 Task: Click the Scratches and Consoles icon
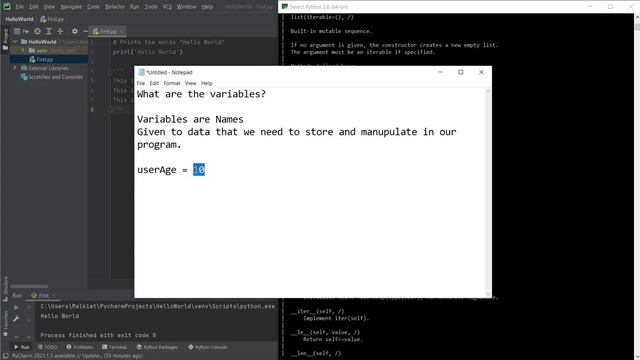click(24, 77)
